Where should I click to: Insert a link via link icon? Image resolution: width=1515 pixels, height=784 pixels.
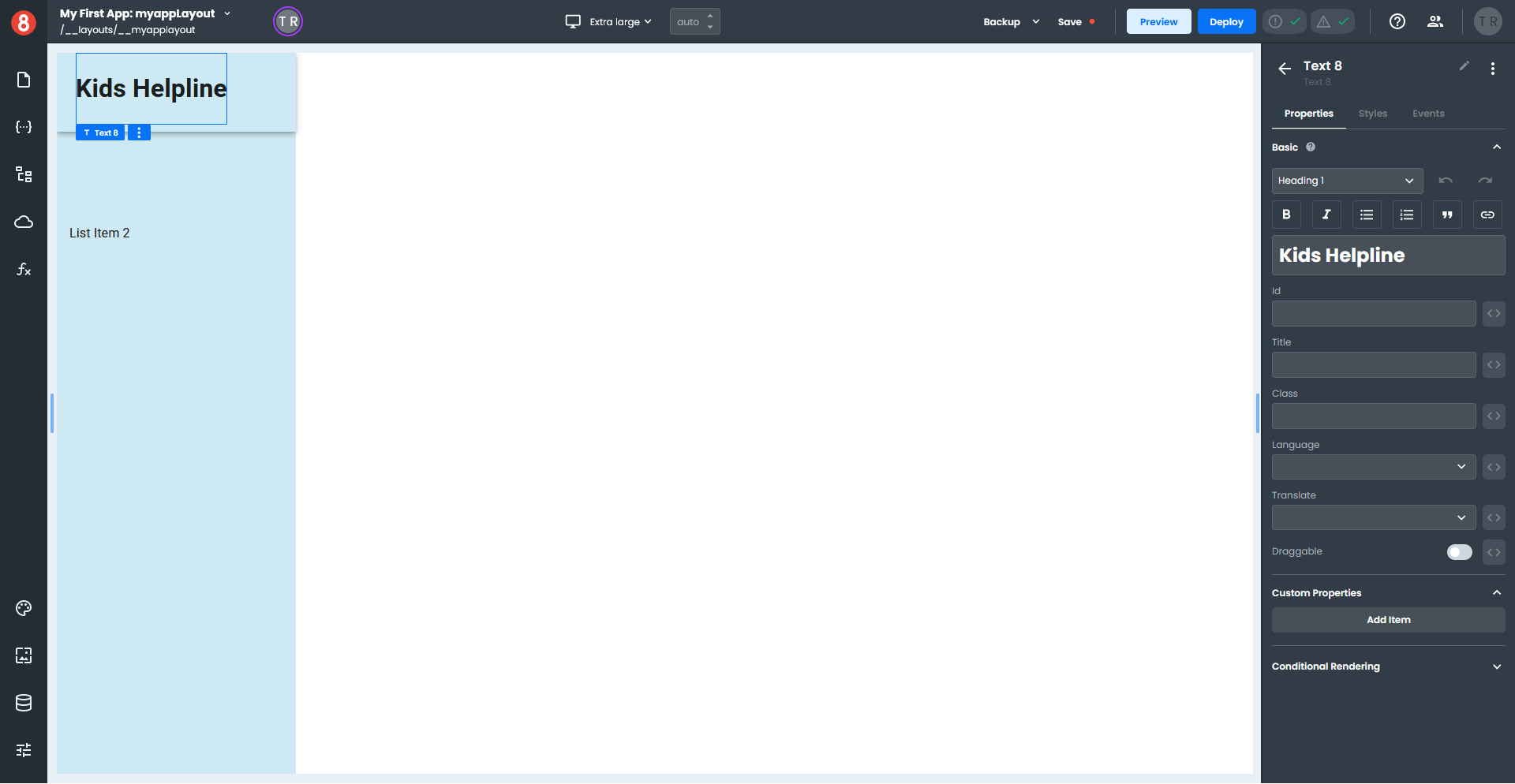[1487, 215]
